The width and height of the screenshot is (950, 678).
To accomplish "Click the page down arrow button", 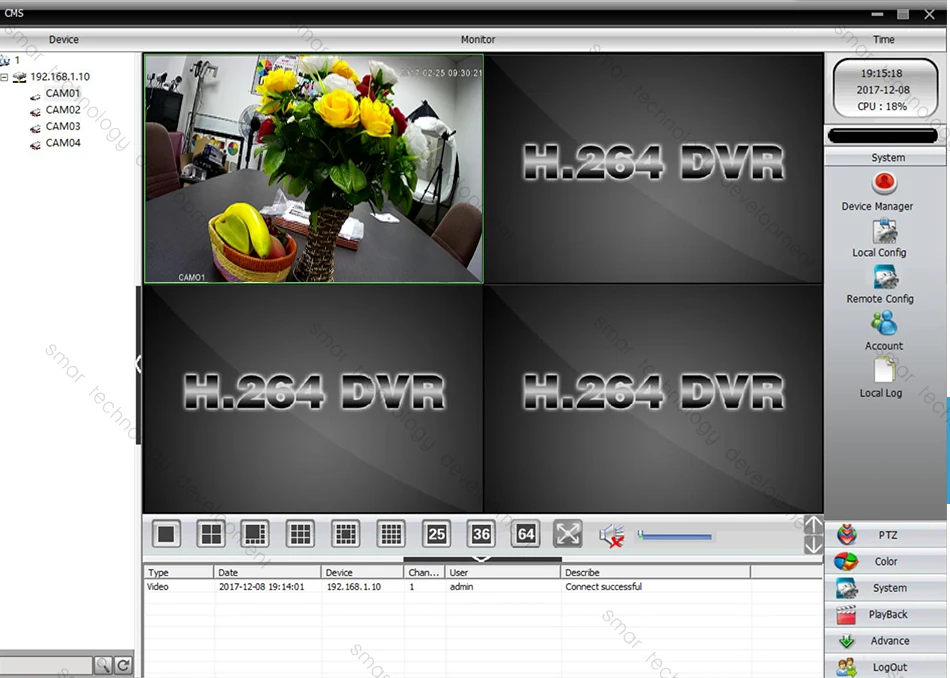I will (x=813, y=545).
